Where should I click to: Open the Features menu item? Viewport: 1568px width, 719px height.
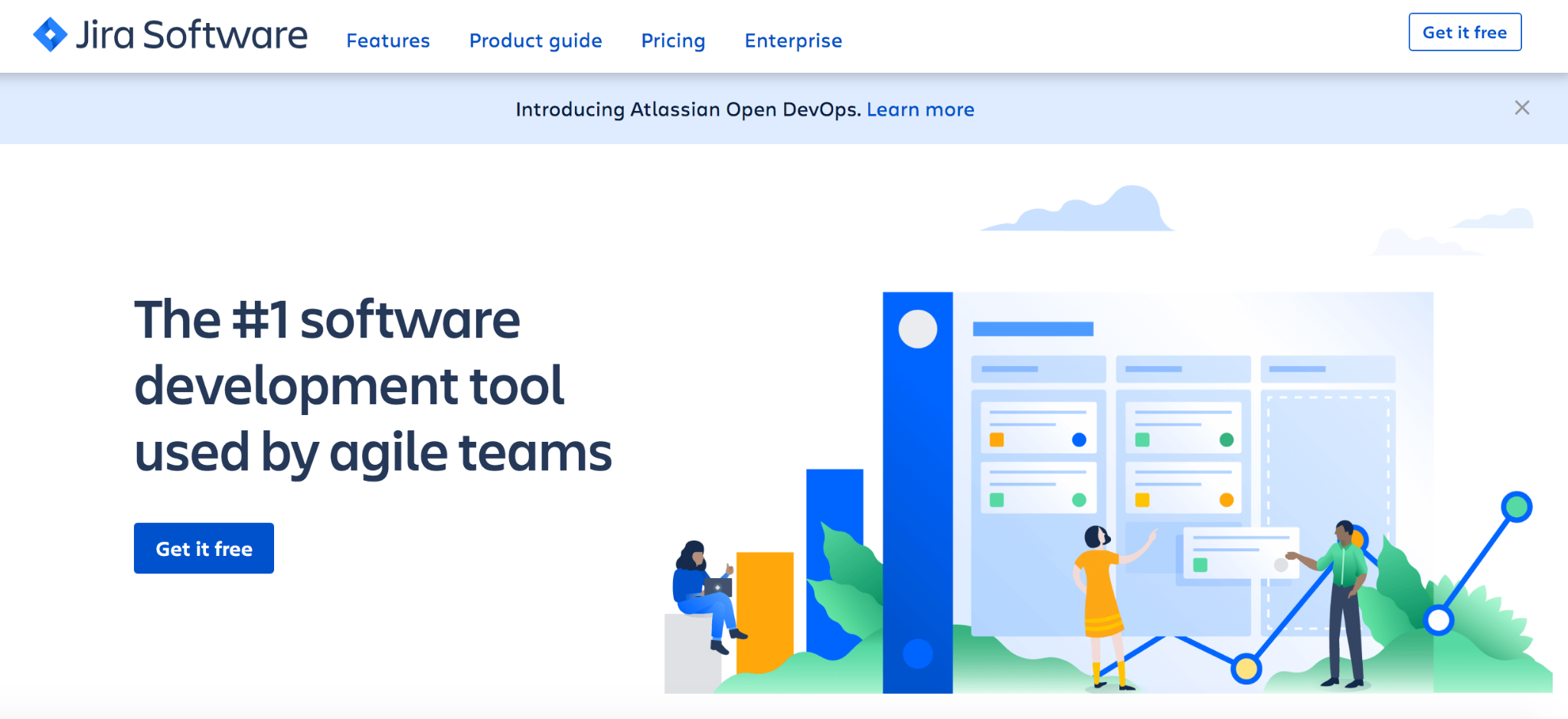388,41
